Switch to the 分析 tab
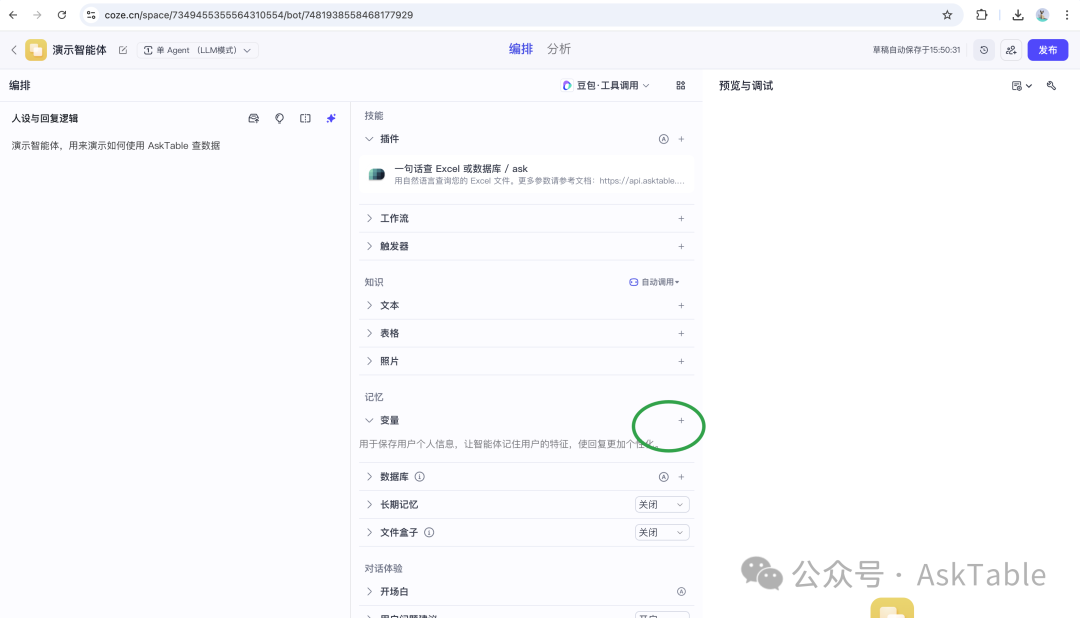Image resolution: width=1080 pixels, height=618 pixels. click(x=557, y=48)
